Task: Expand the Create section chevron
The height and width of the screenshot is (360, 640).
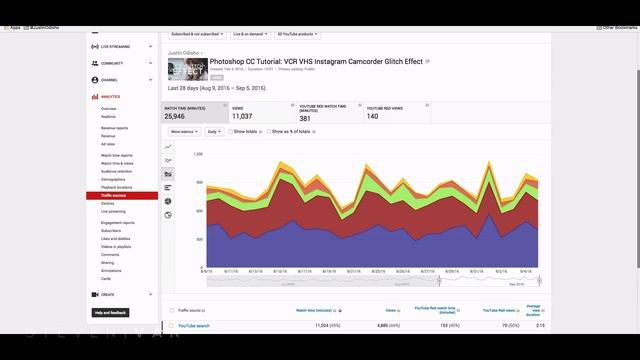Action: click(x=151, y=294)
